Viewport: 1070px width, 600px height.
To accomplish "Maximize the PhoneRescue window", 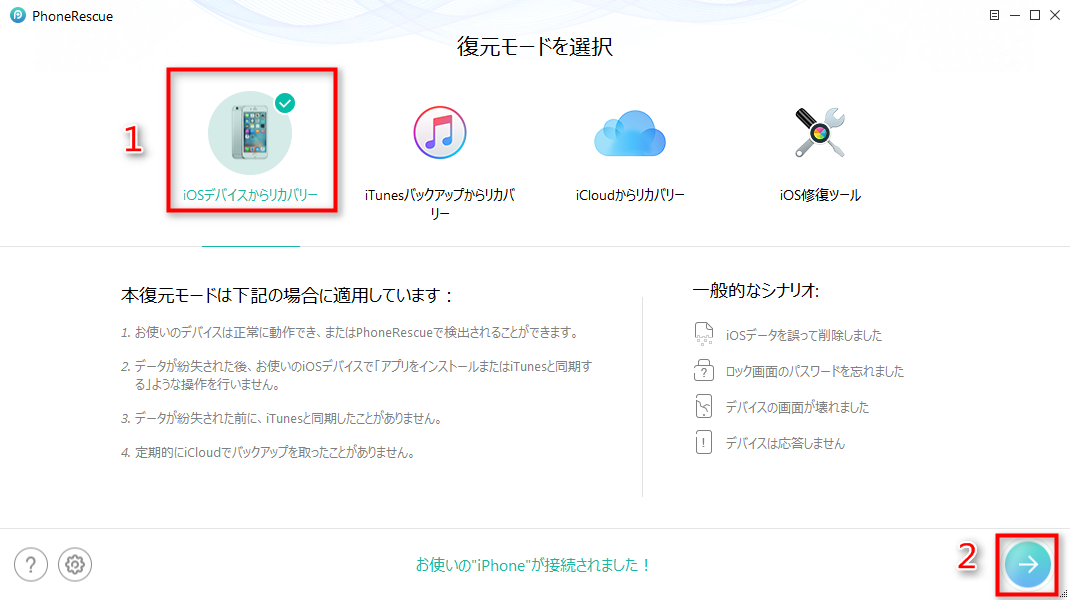I will (x=1035, y=15).
